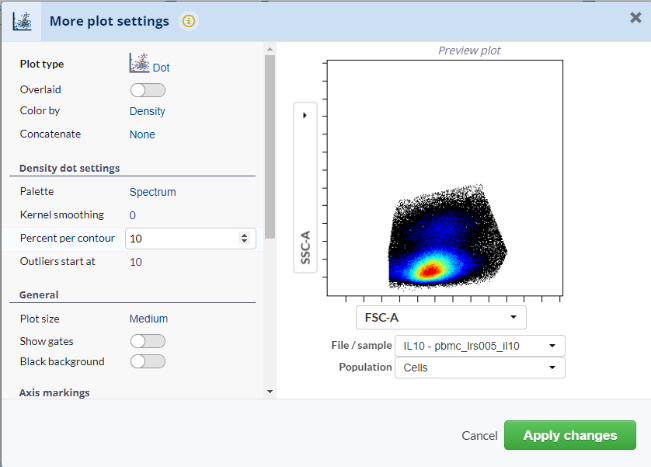Change the Medium plot size value

148,319
